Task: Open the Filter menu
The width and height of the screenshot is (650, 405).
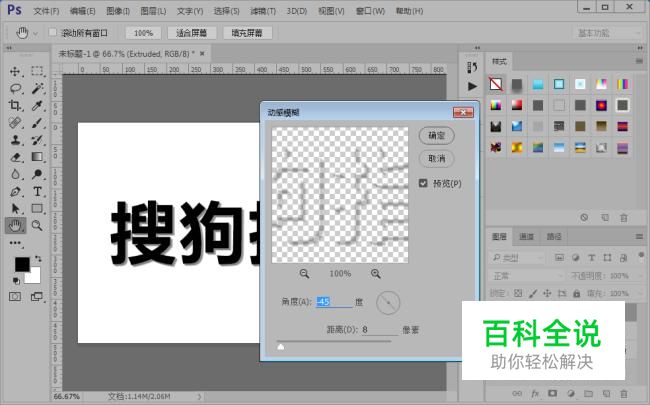Action: coord(263,11)
